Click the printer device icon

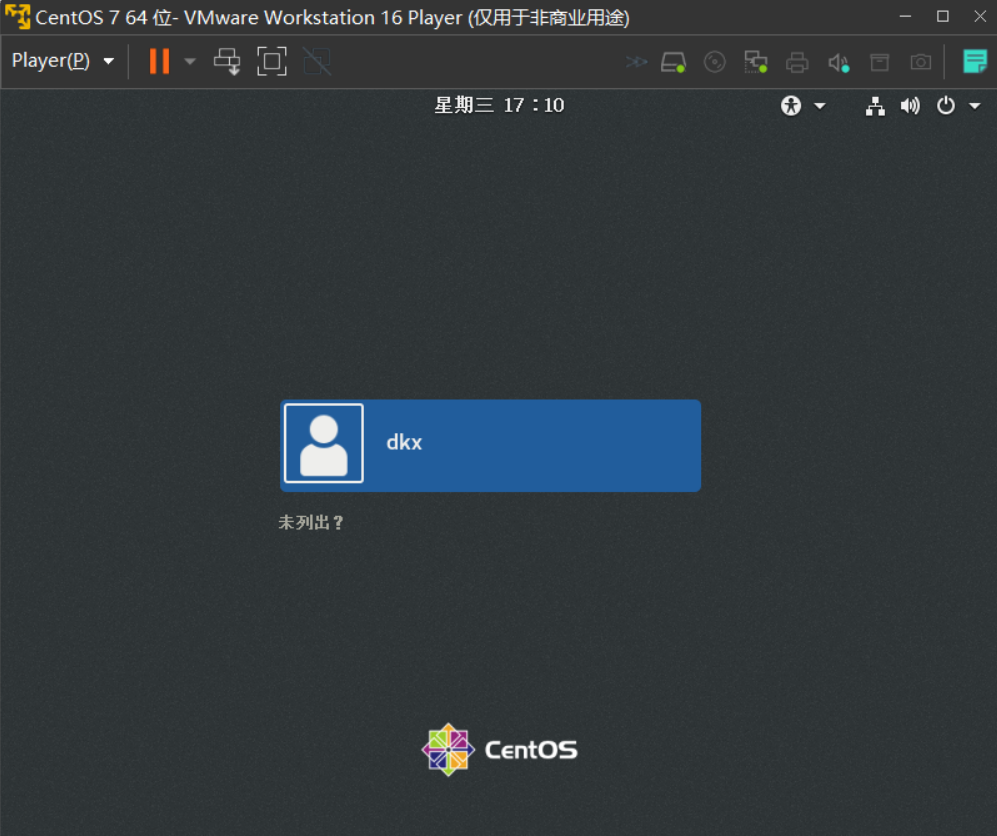coord(797,62)
